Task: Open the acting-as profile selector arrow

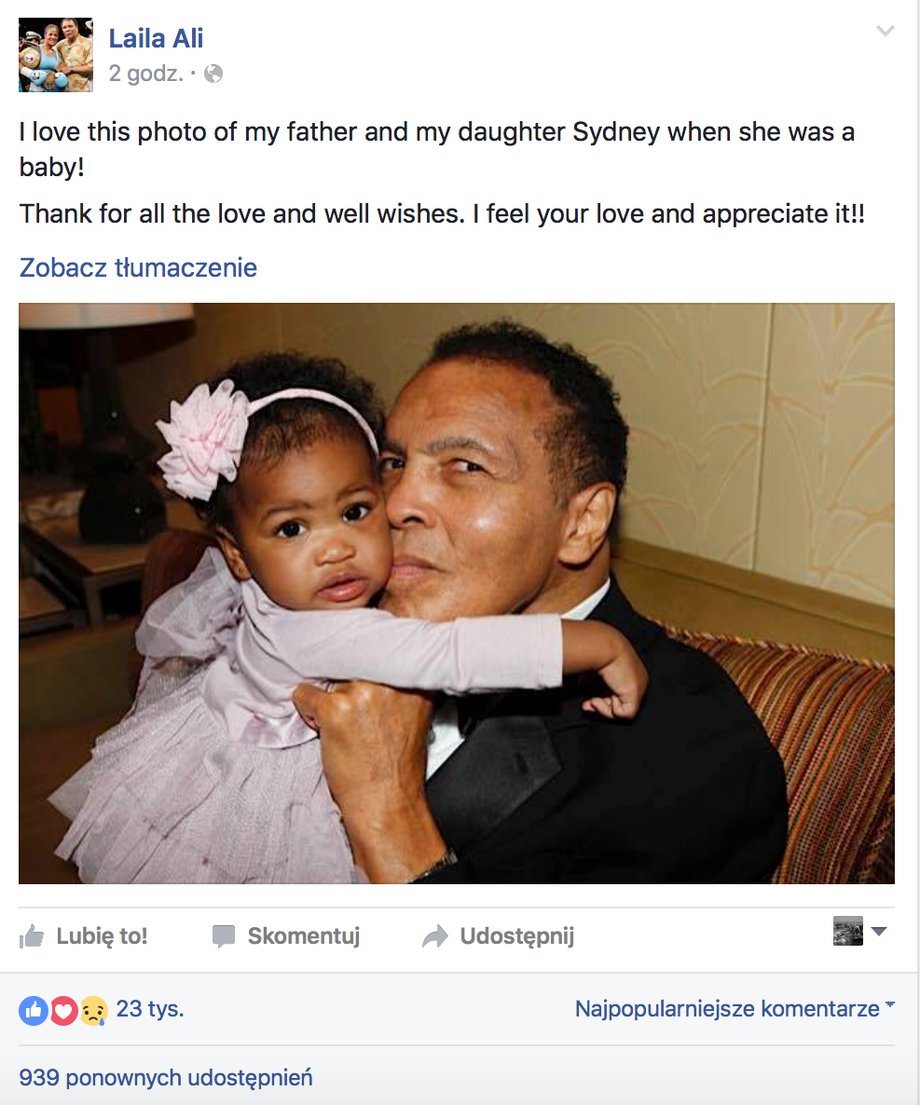Action: coord(878,931)
